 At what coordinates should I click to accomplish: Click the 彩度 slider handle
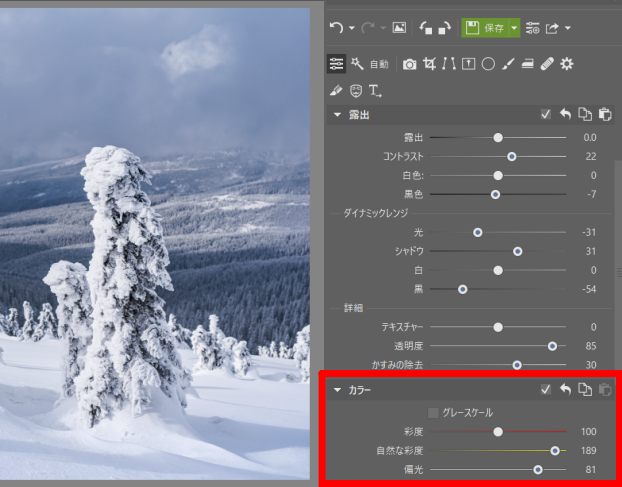(x=498, y=432)
